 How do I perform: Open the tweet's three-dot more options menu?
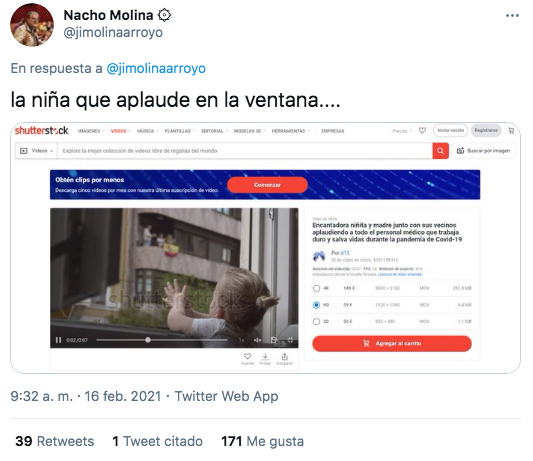[x=512, y=16]
